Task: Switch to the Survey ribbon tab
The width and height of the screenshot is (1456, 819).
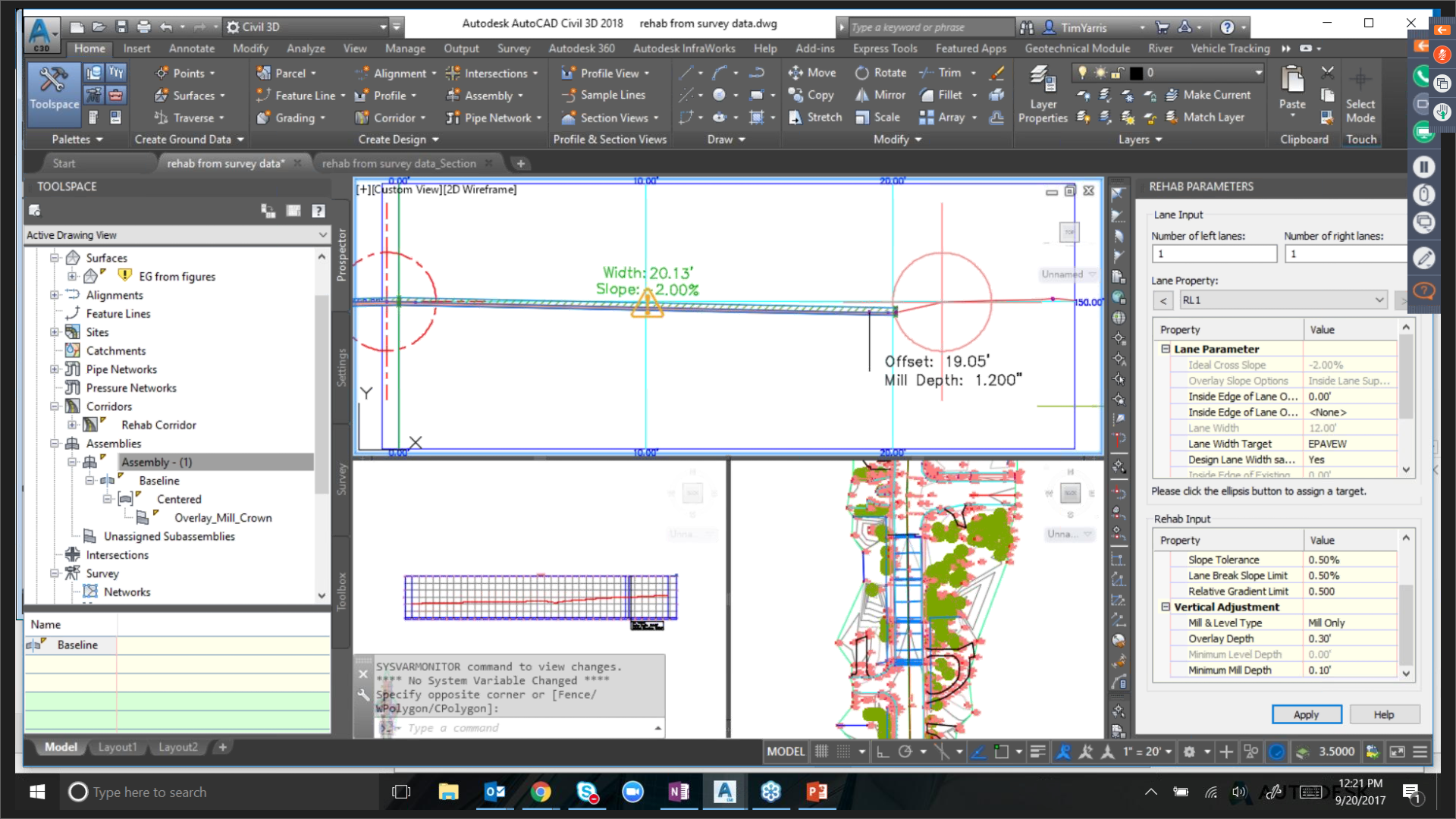Action: coord(513,49)
